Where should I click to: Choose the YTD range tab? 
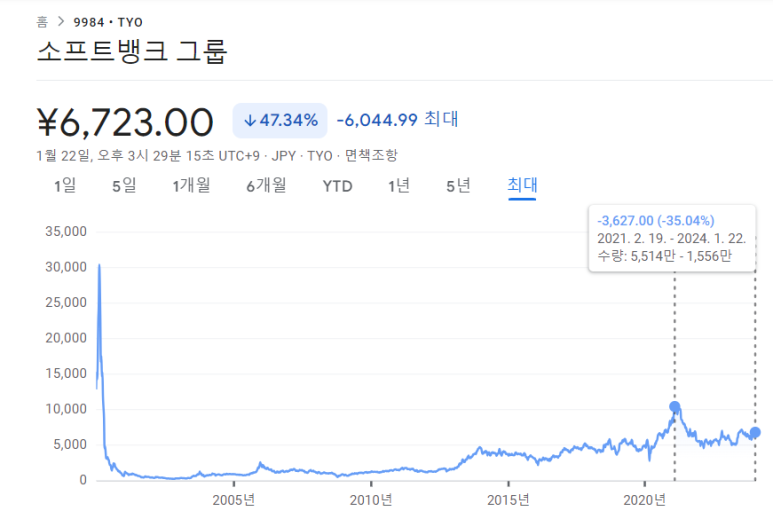(x=338, y=186)
